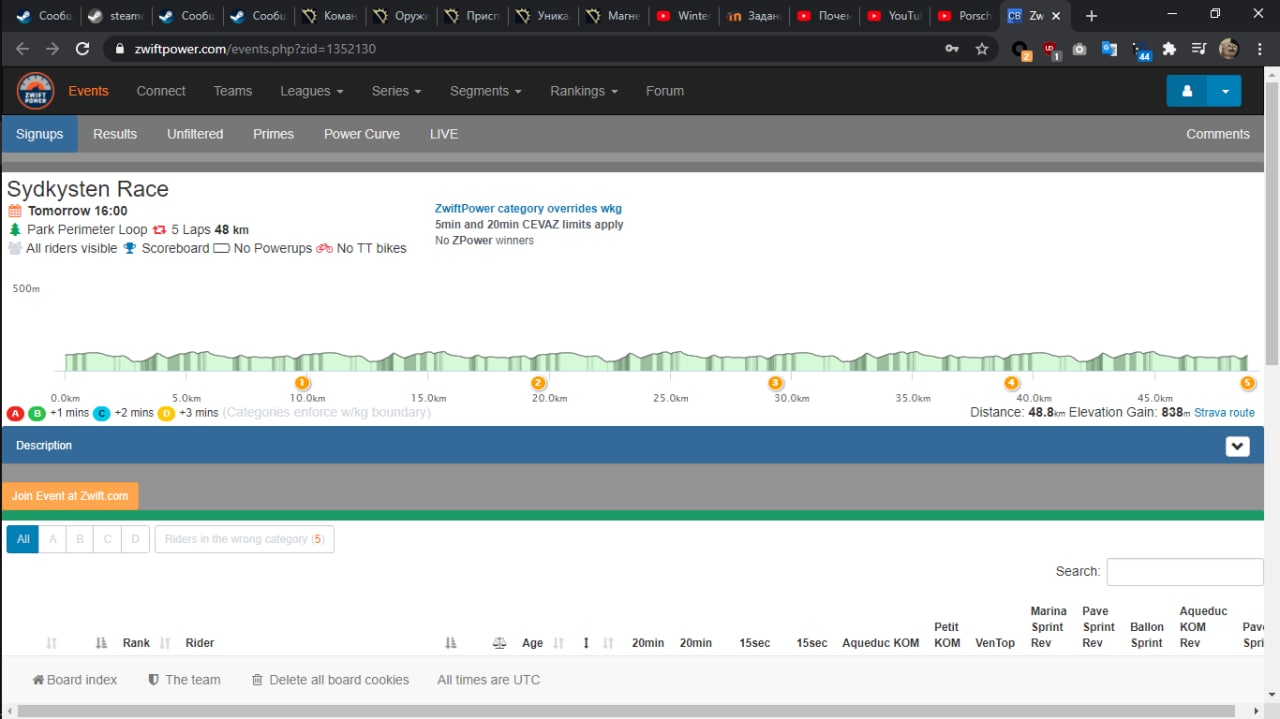Open the Strava route link
This screenshot has width=1280, height=719.
click(x=1224, y=413)
